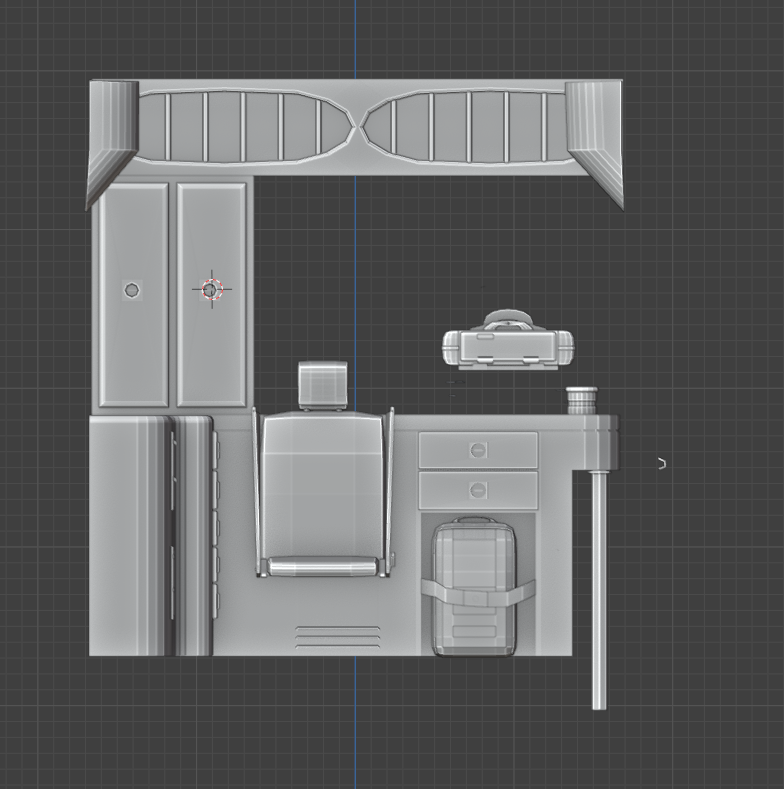Click the round knob on left cabinet door
Image resolution: width=784 pixels, height=789 pixels.
pyautogui.click(x=132, y=290)
